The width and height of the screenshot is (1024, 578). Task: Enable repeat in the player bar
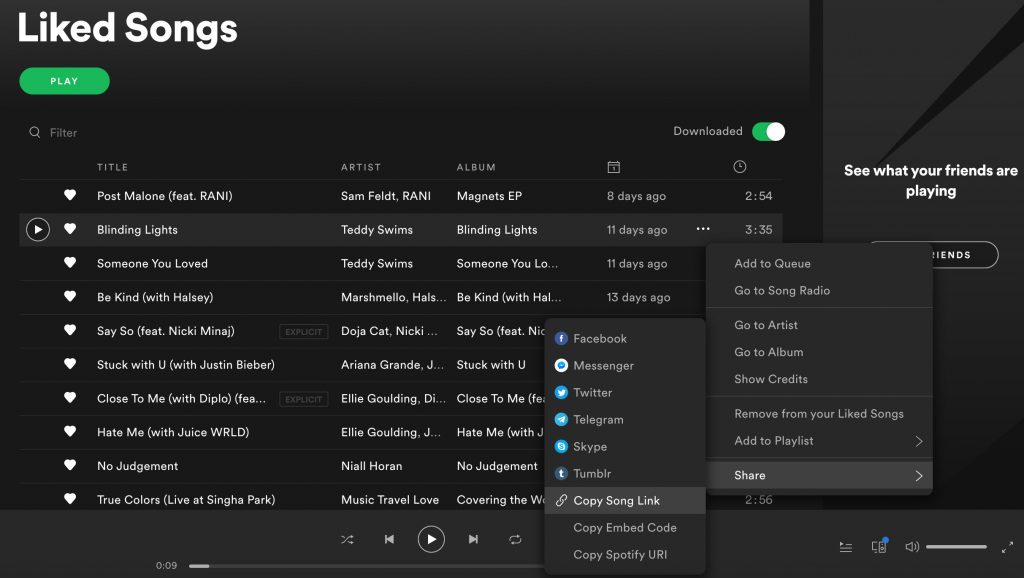click(x=515, y=539)
